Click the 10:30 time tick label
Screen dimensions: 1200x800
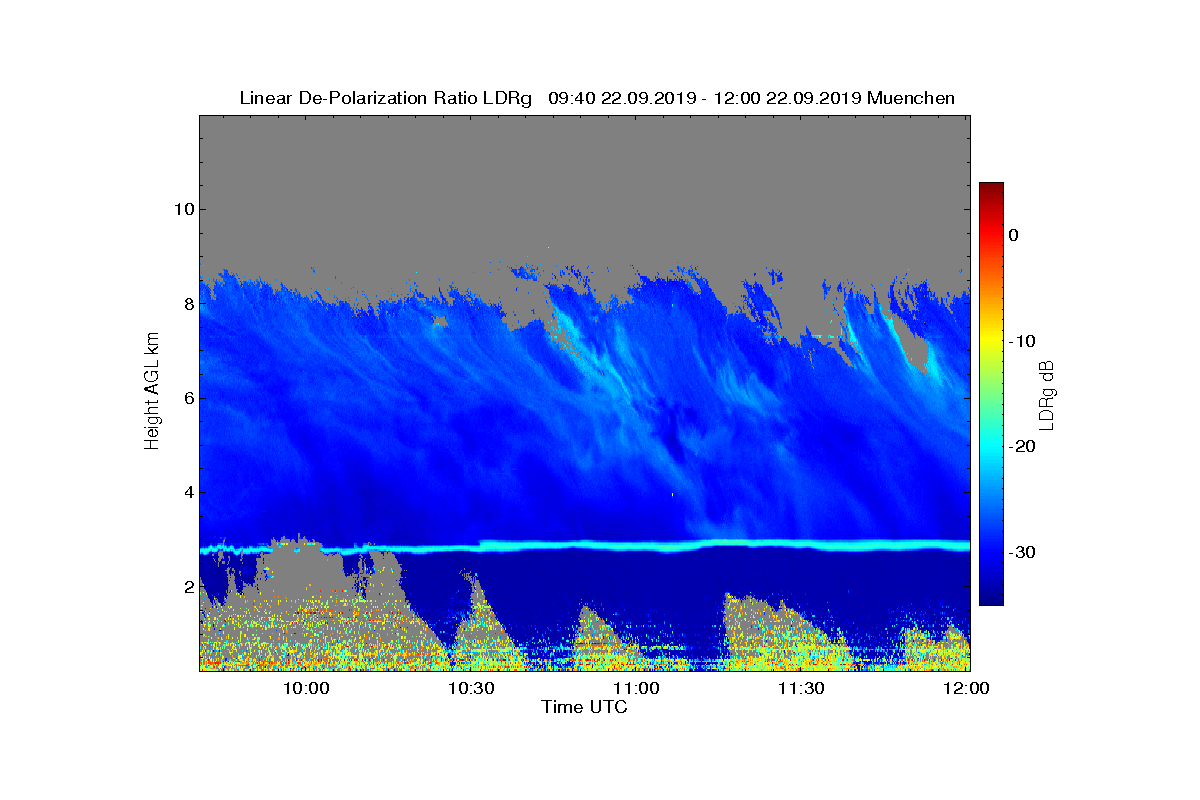[x=471, y=688]
